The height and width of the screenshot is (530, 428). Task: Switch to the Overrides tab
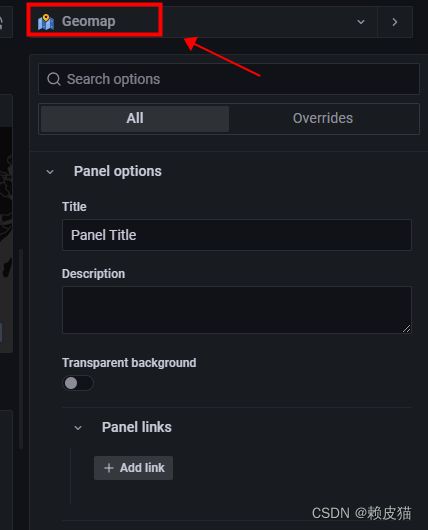[323, 118]
